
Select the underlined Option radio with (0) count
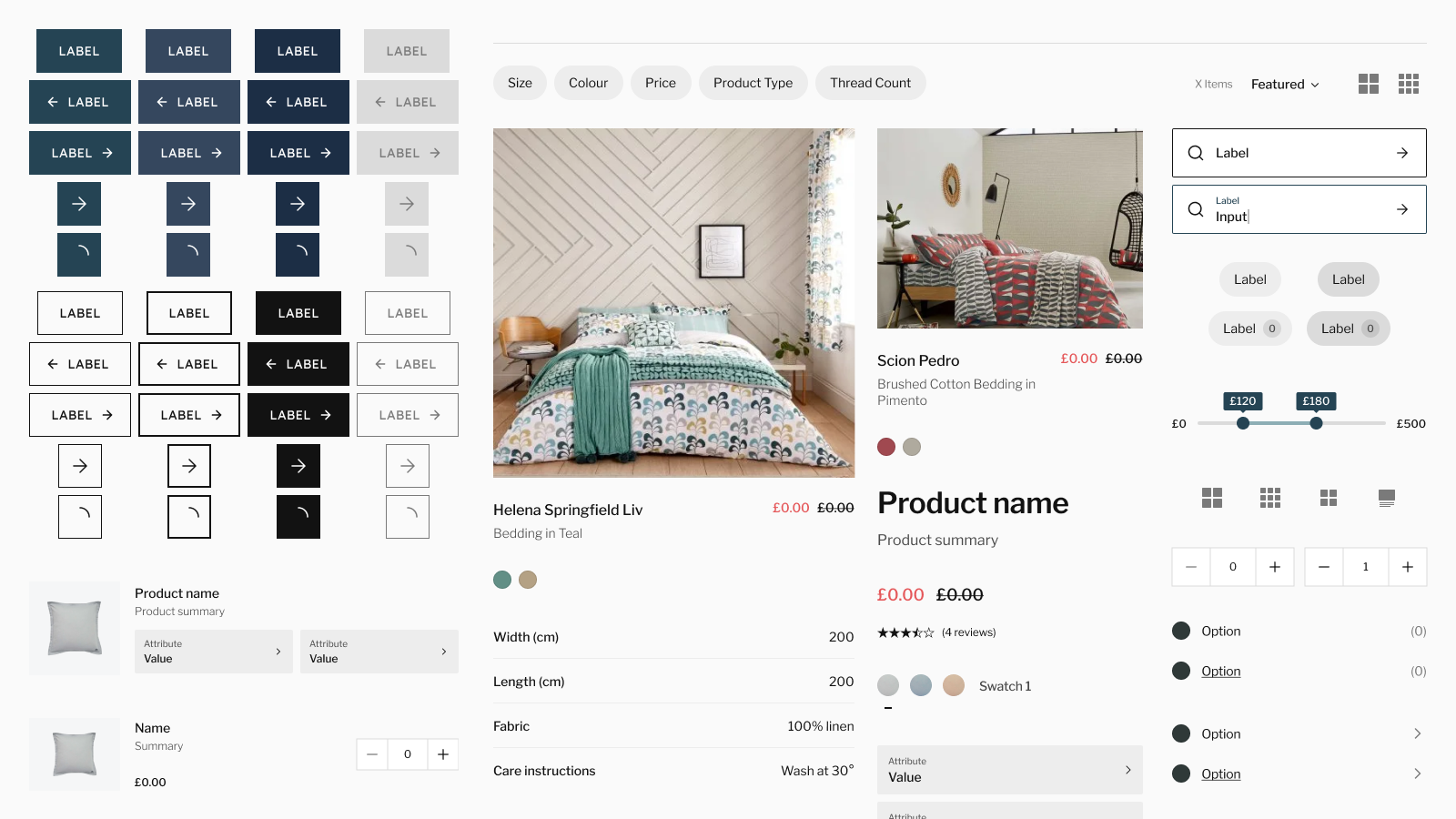[x=1181, y=671]
